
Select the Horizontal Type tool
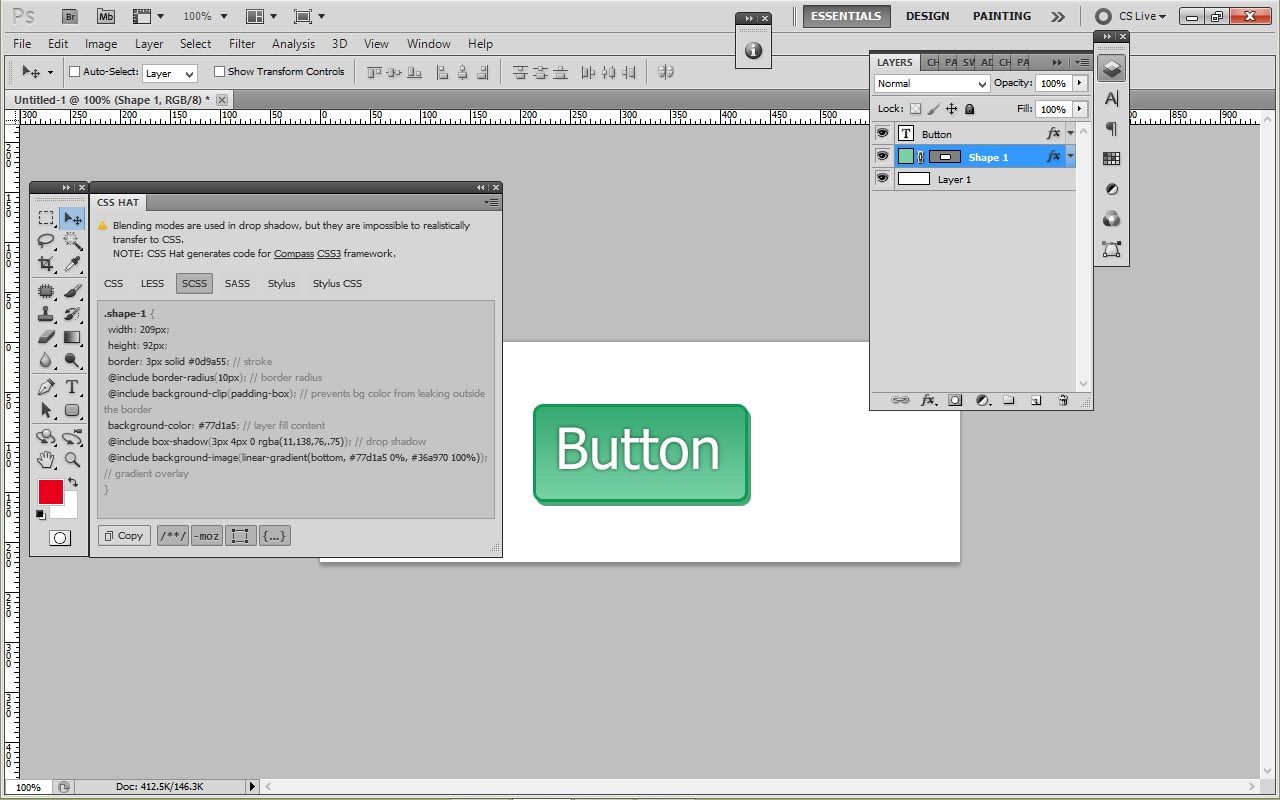(x=72, y=387)
